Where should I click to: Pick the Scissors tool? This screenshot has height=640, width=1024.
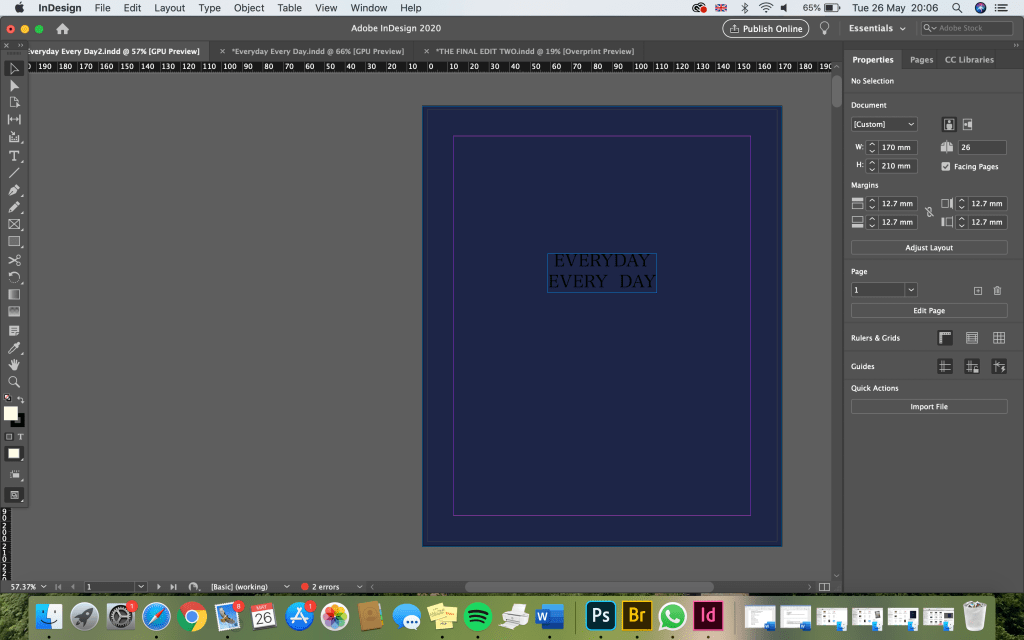tap(14, 260)
